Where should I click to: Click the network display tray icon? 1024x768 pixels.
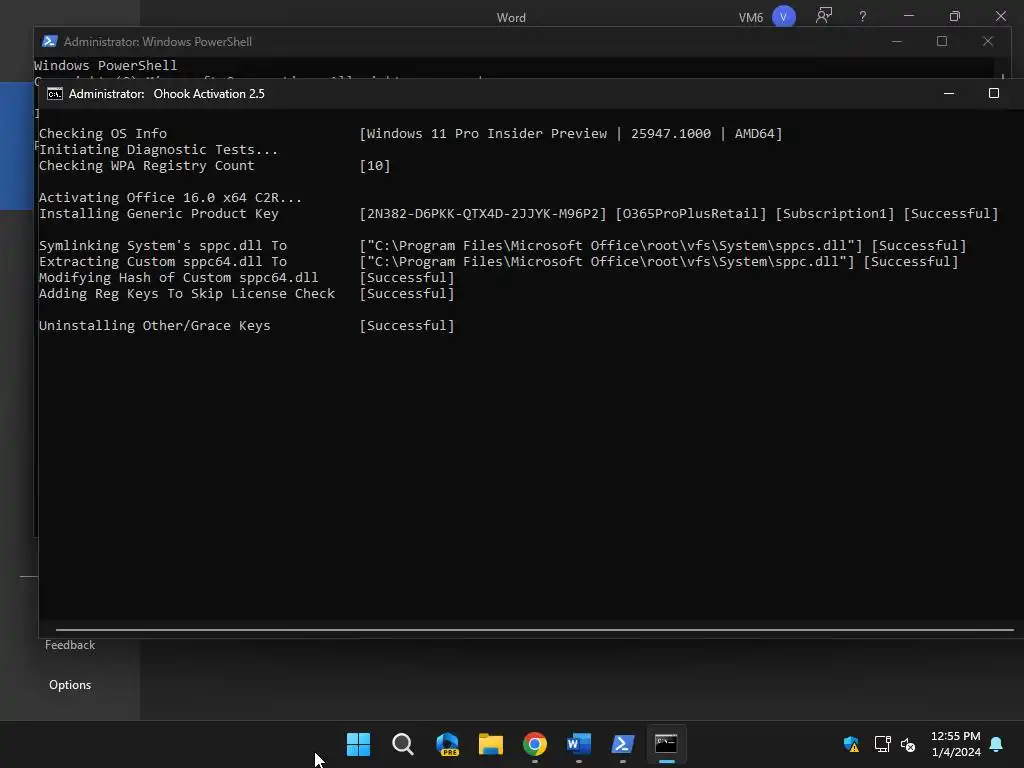point(882,744)
